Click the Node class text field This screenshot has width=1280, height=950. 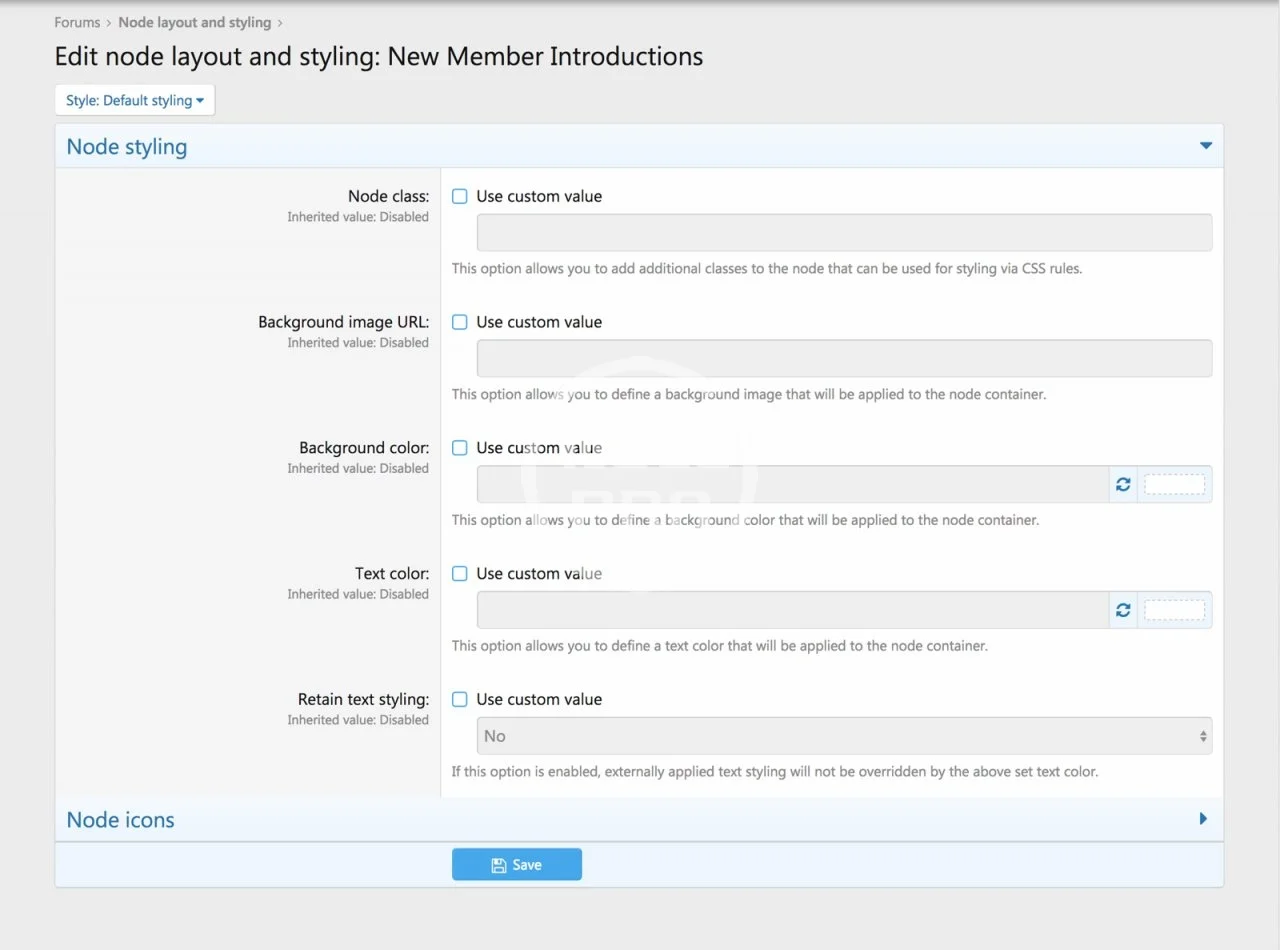844,232
